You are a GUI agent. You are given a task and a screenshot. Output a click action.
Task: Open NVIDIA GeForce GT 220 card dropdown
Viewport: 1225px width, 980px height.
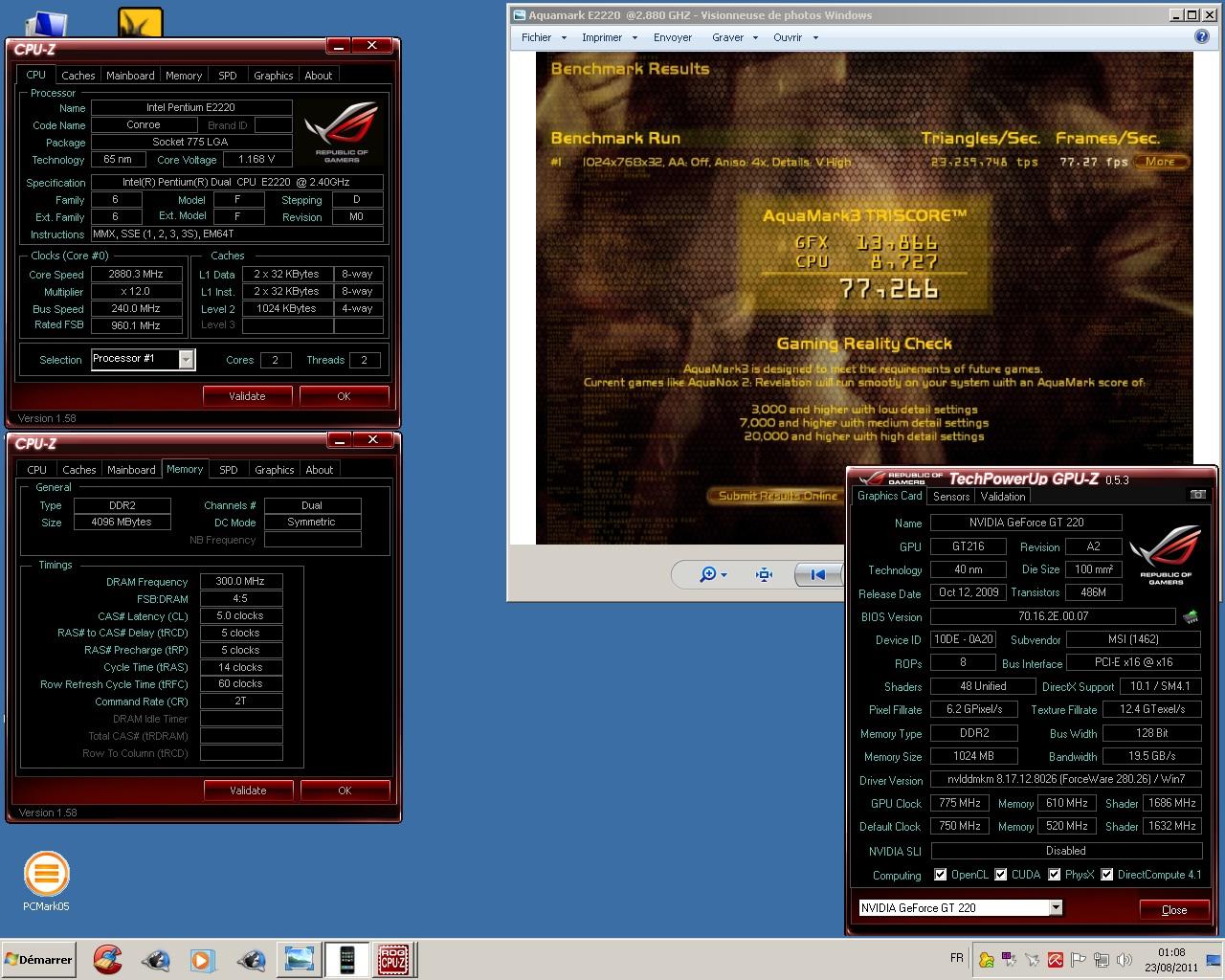pyautogui.click(x=1056, y=907)
